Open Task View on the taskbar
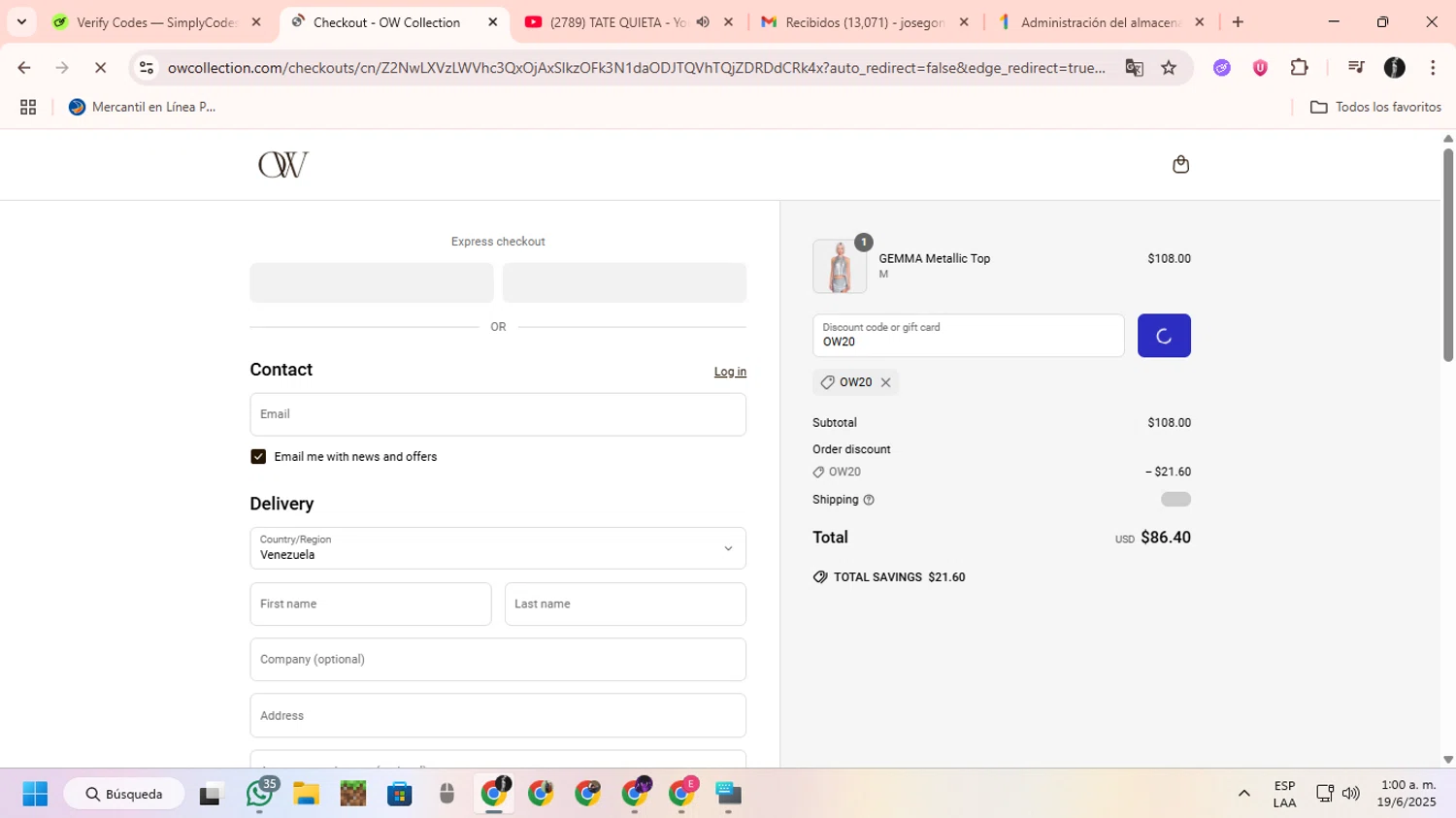This screenshot has height=818, width=1456. pyautogui.click(x=211, y=794)
